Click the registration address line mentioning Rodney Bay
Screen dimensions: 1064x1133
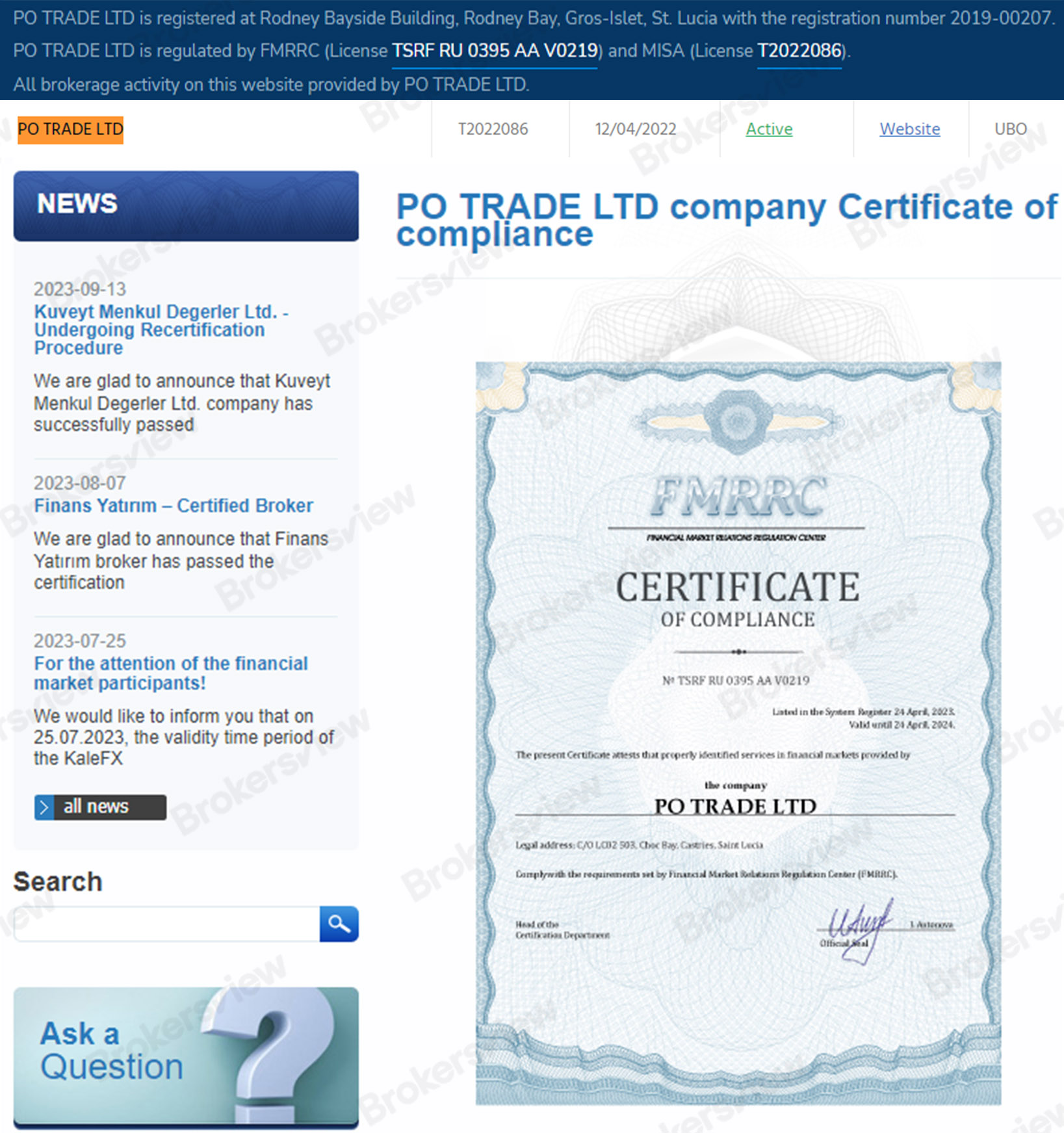[533, 18]
